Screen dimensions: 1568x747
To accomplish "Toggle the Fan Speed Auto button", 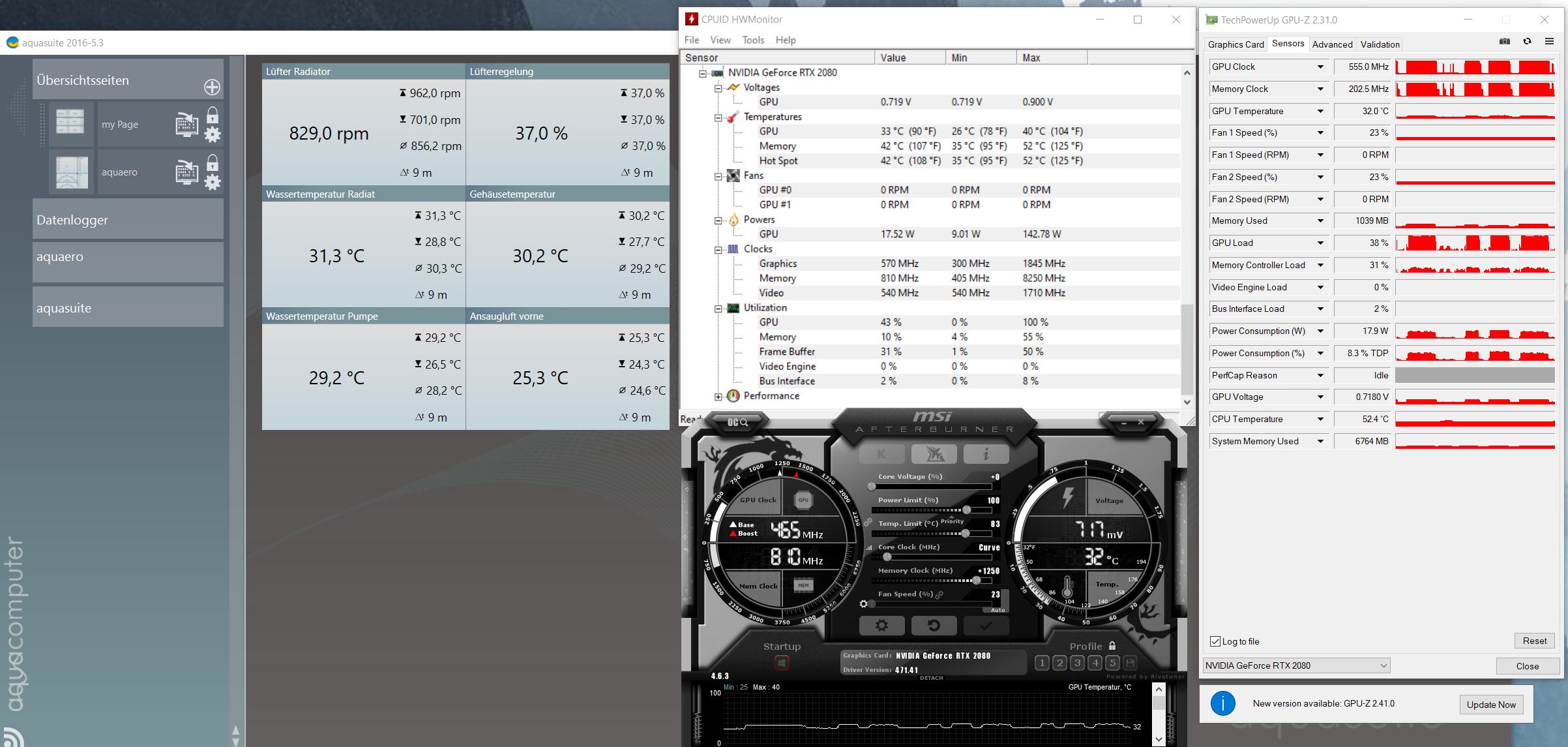I will click(x=998, y=609).
